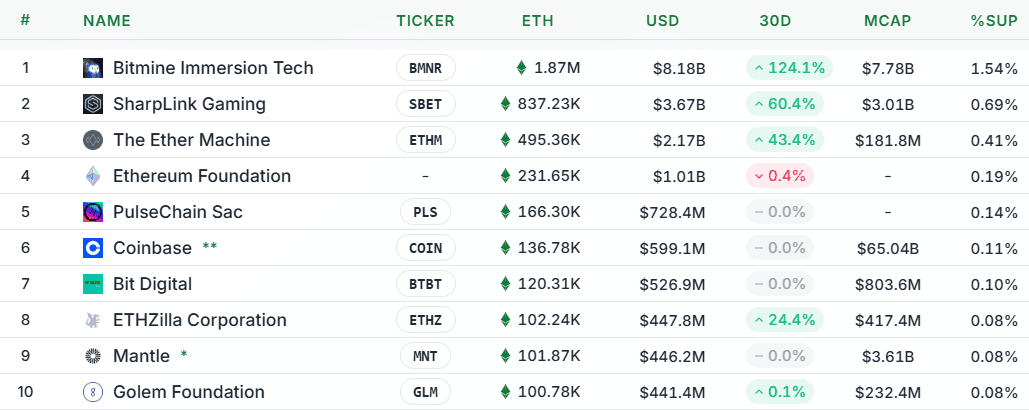
Task: Click the Bitmine Immersion Tech logo icon
Action: coord(92,68)
